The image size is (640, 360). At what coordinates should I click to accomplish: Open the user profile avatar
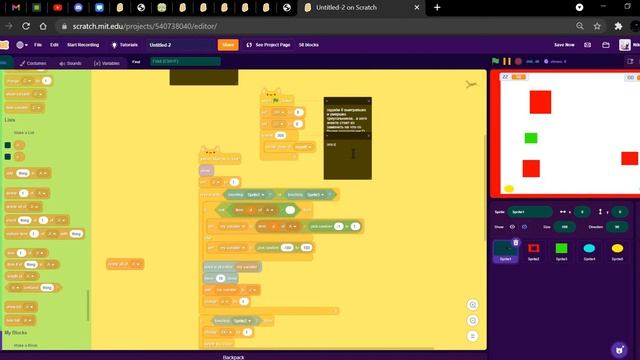(x=624, y=45)
